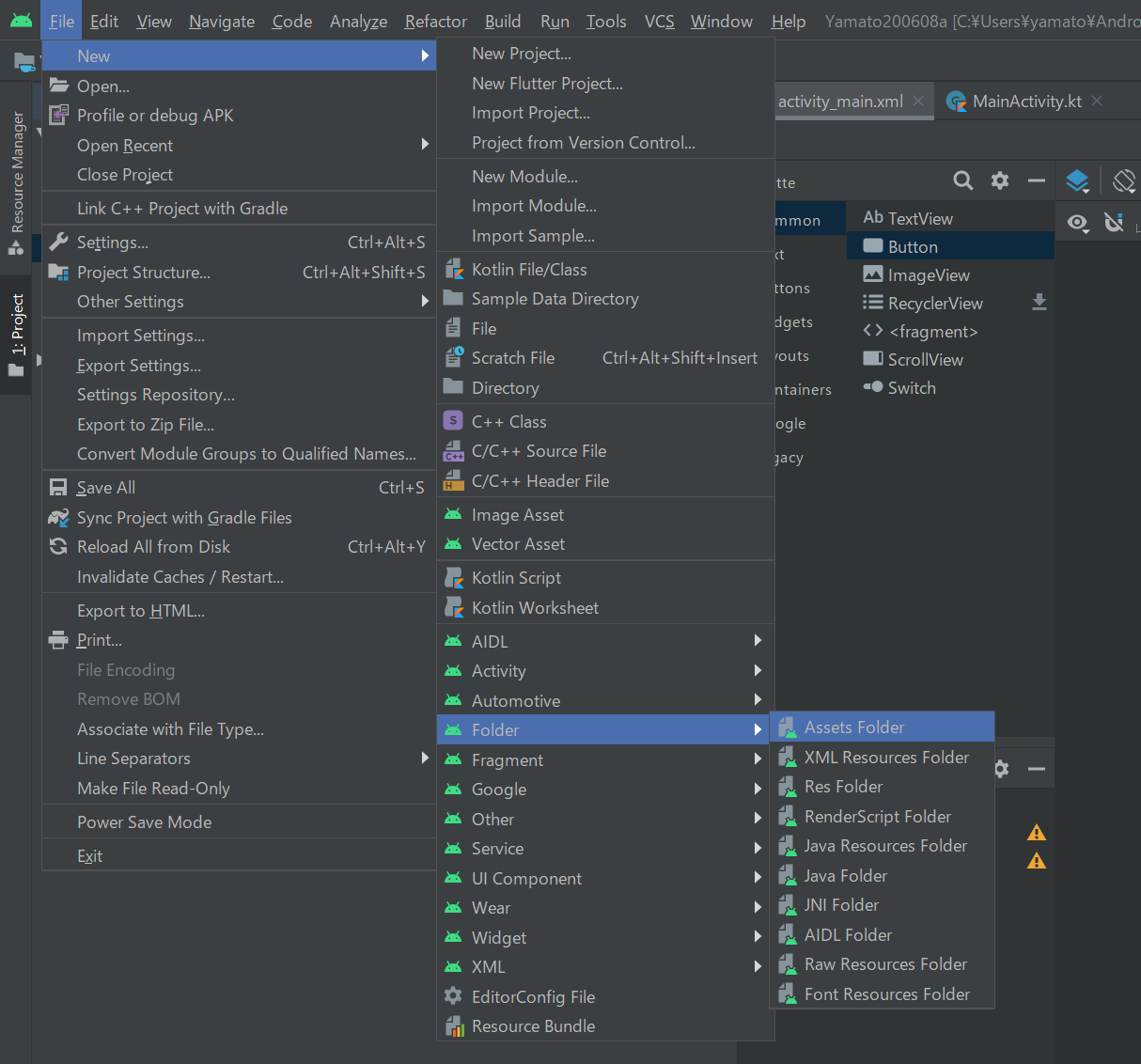
Task: Click the Settings wrench icon
Action: pyautogui.click(x=58, y=242)
